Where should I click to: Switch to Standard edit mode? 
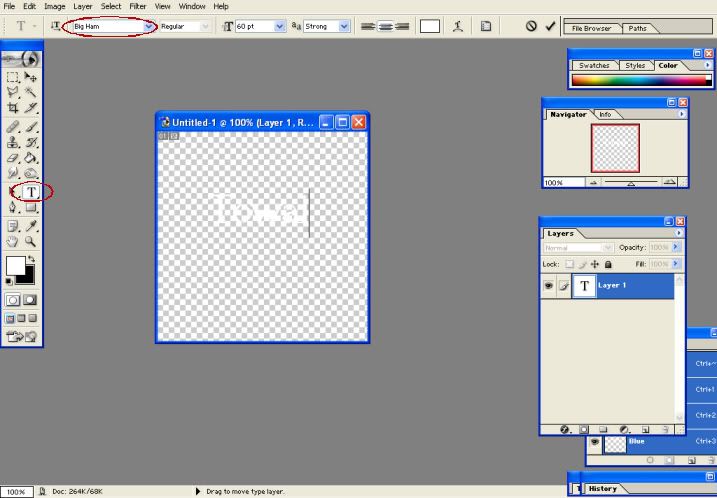point(13,300)
